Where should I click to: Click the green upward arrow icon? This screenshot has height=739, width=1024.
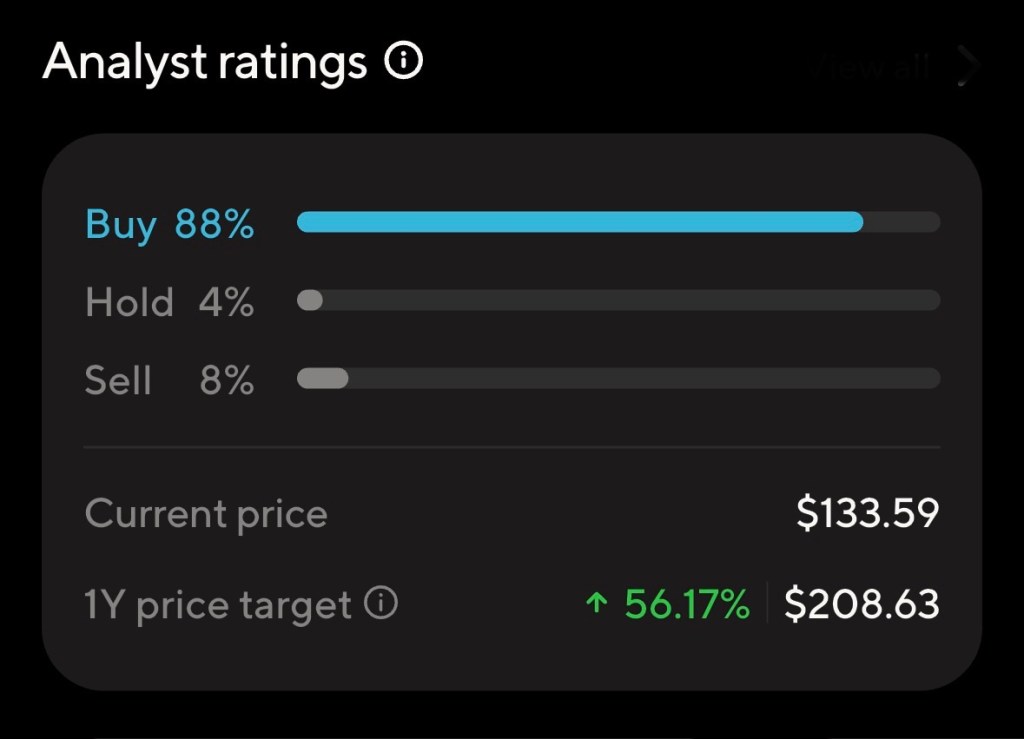click(597, 604)
